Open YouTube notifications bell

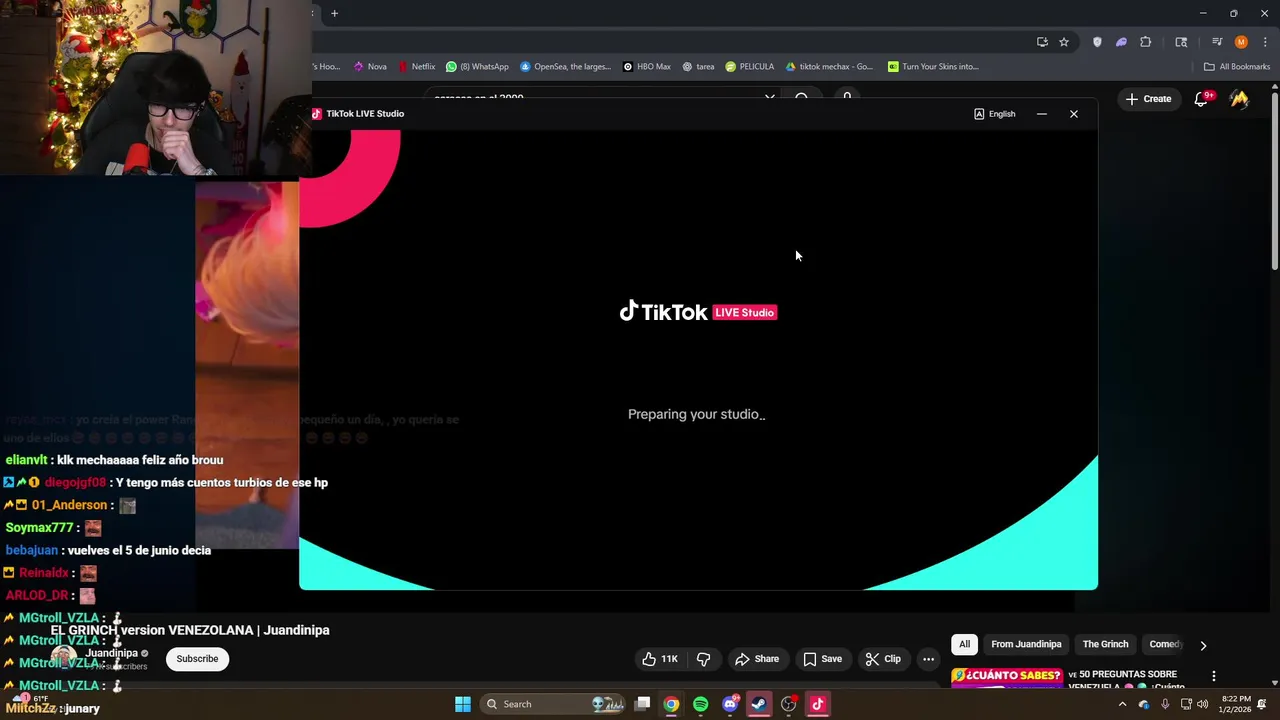1202,99
